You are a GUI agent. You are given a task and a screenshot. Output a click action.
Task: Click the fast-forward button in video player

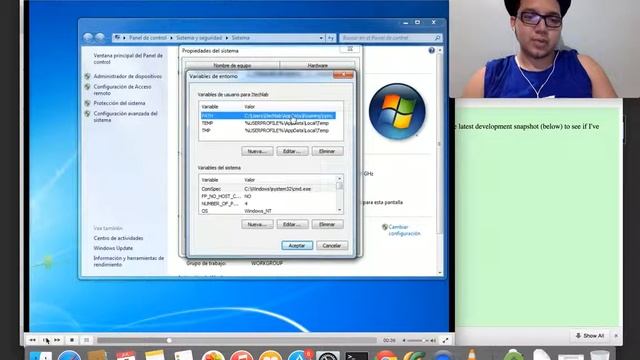(x=57, y=340)
